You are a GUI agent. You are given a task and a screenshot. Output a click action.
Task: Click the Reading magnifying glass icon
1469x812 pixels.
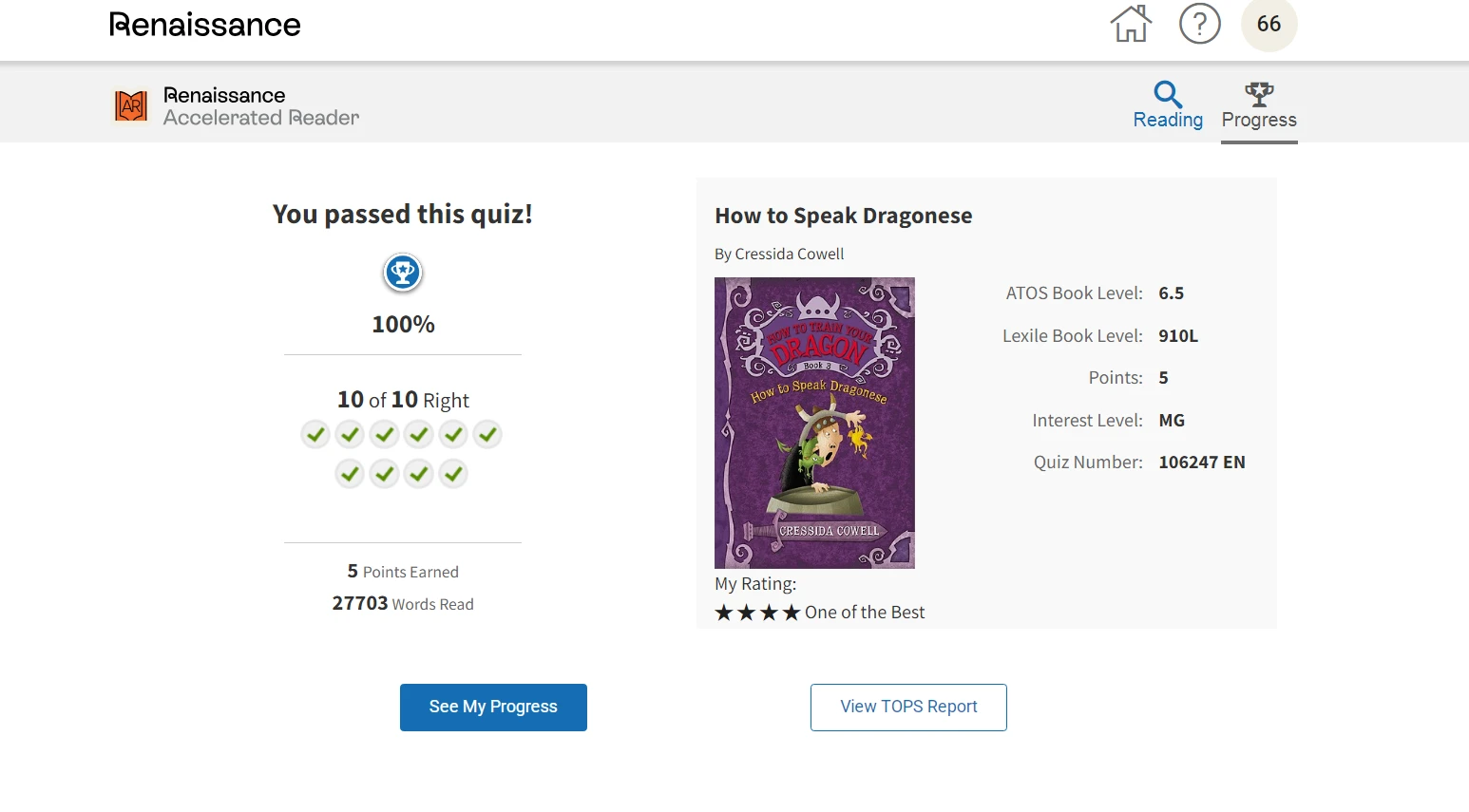coord(1168,94)
